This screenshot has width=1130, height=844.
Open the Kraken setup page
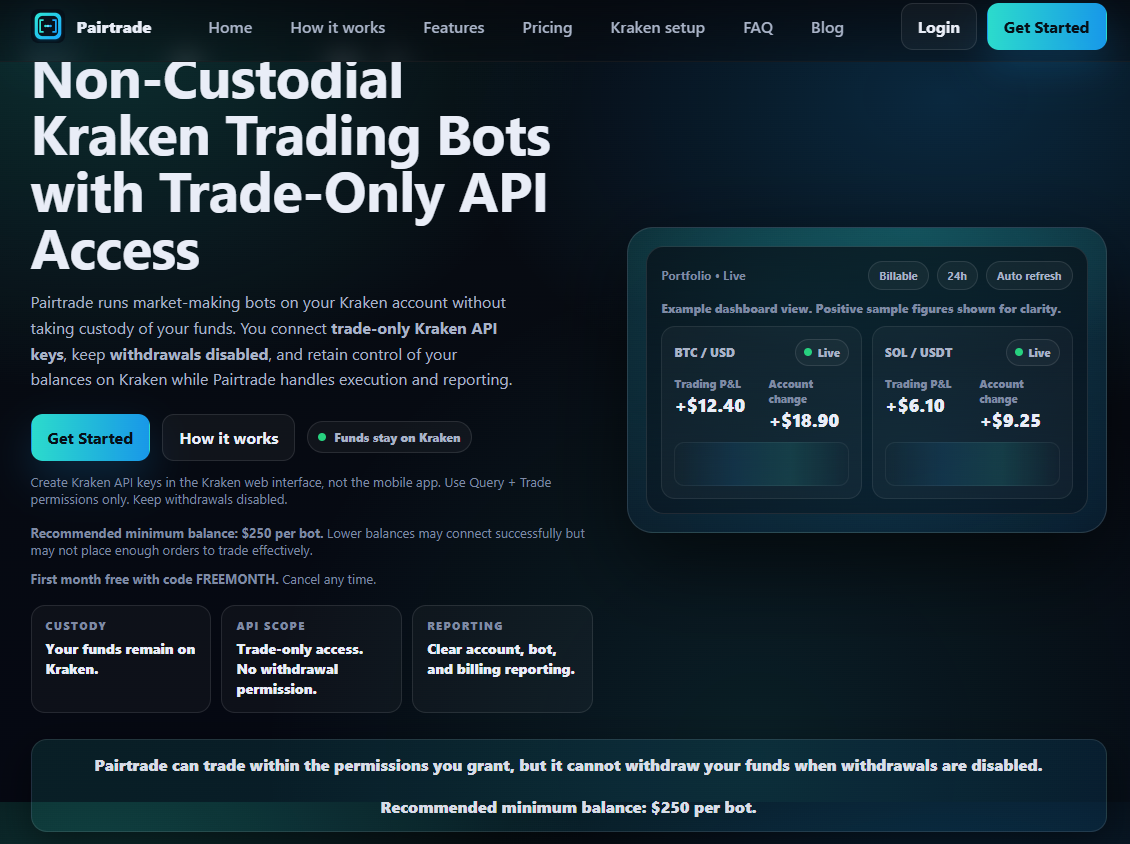tap(657, 27)
